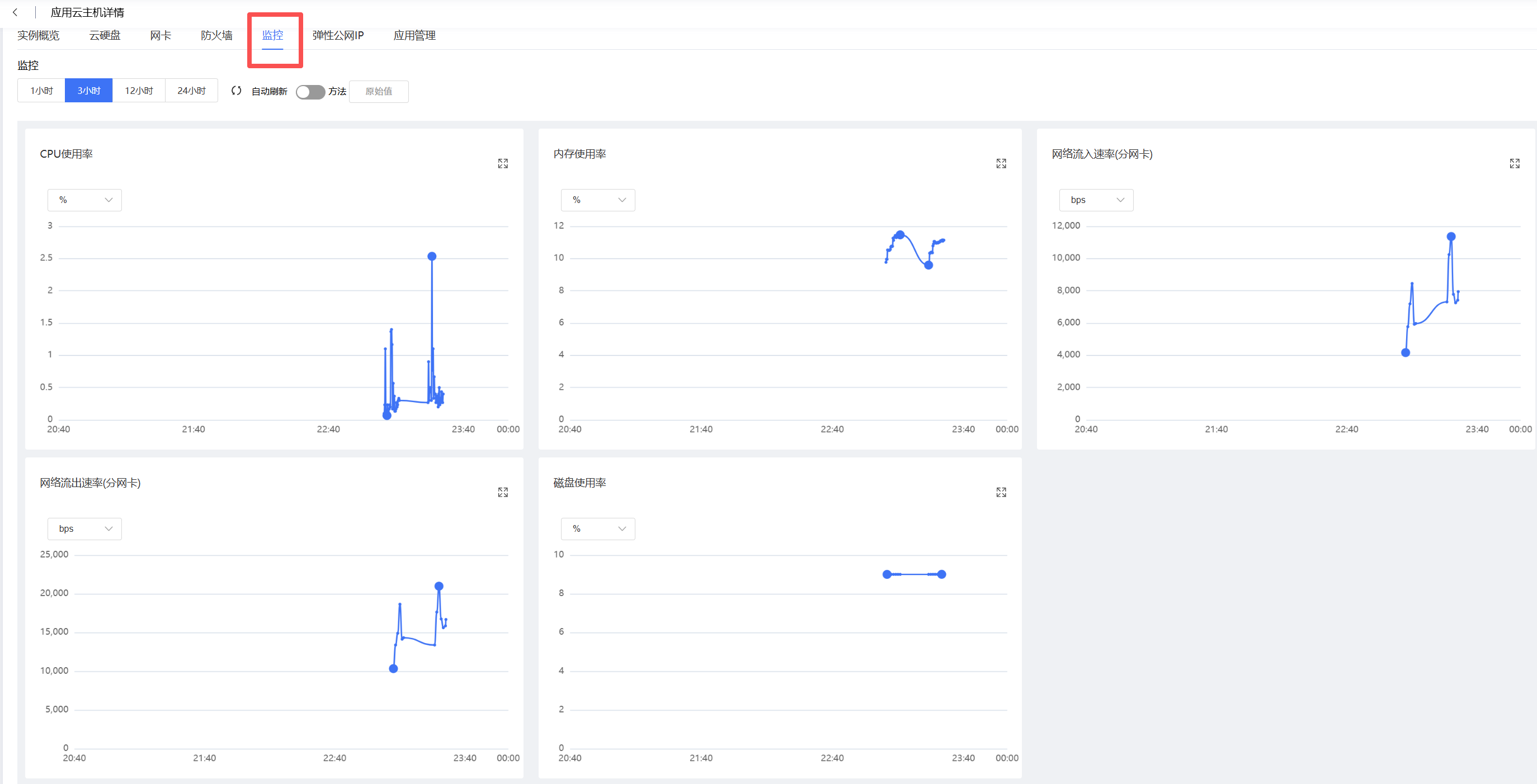Image resolution: width=1537 pixels, height=784 pixels.
Task: Click the disk usage chart right endpoint
Action: [941, 574]
